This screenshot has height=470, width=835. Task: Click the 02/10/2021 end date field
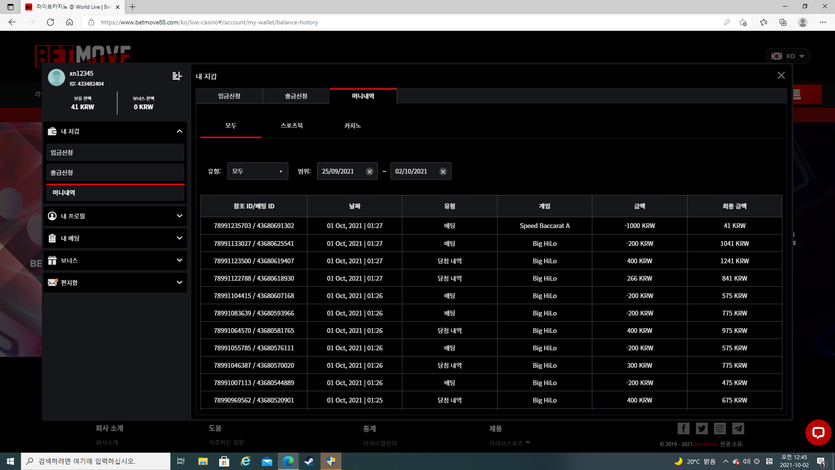[421, 171]
